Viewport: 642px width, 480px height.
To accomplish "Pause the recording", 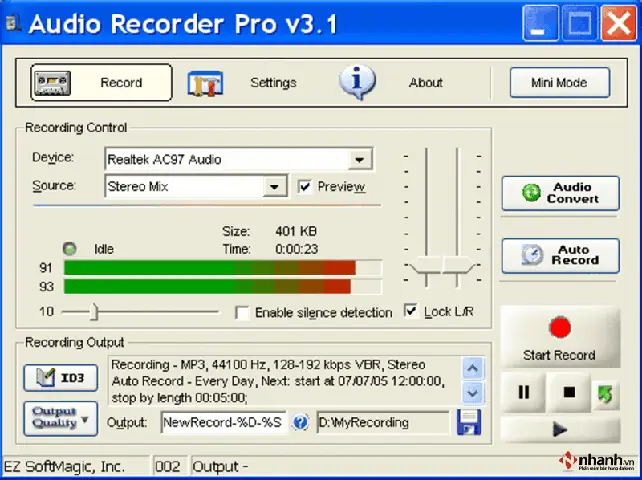I will click(523, 392).
